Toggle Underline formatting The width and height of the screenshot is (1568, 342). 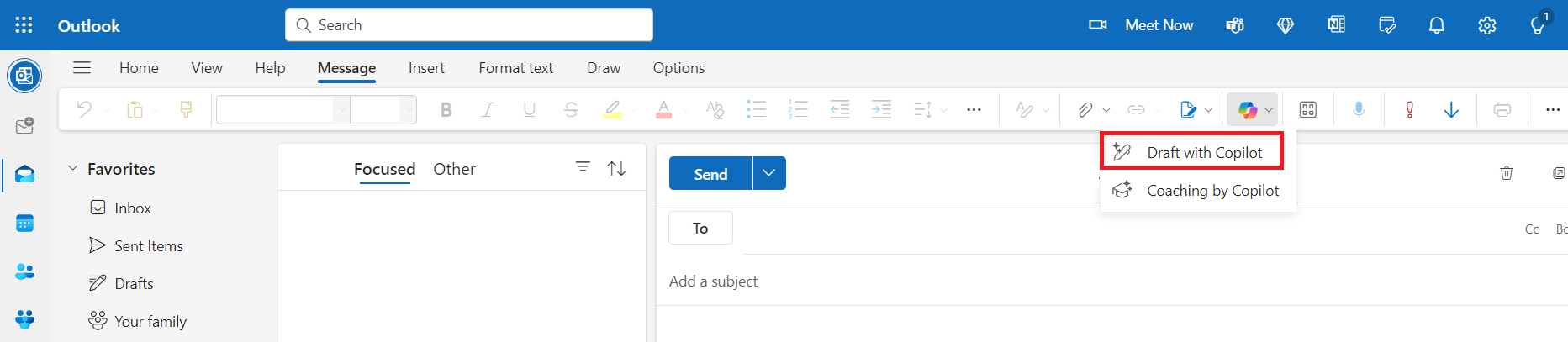click(529, 109)
